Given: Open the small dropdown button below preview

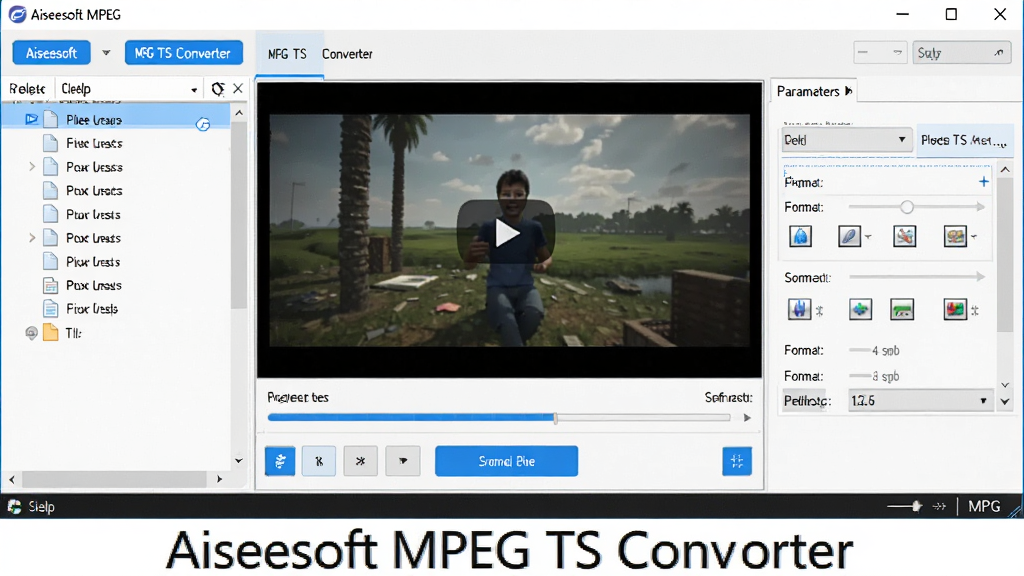Looking at the screenshot, I should (x=403, y=461).
